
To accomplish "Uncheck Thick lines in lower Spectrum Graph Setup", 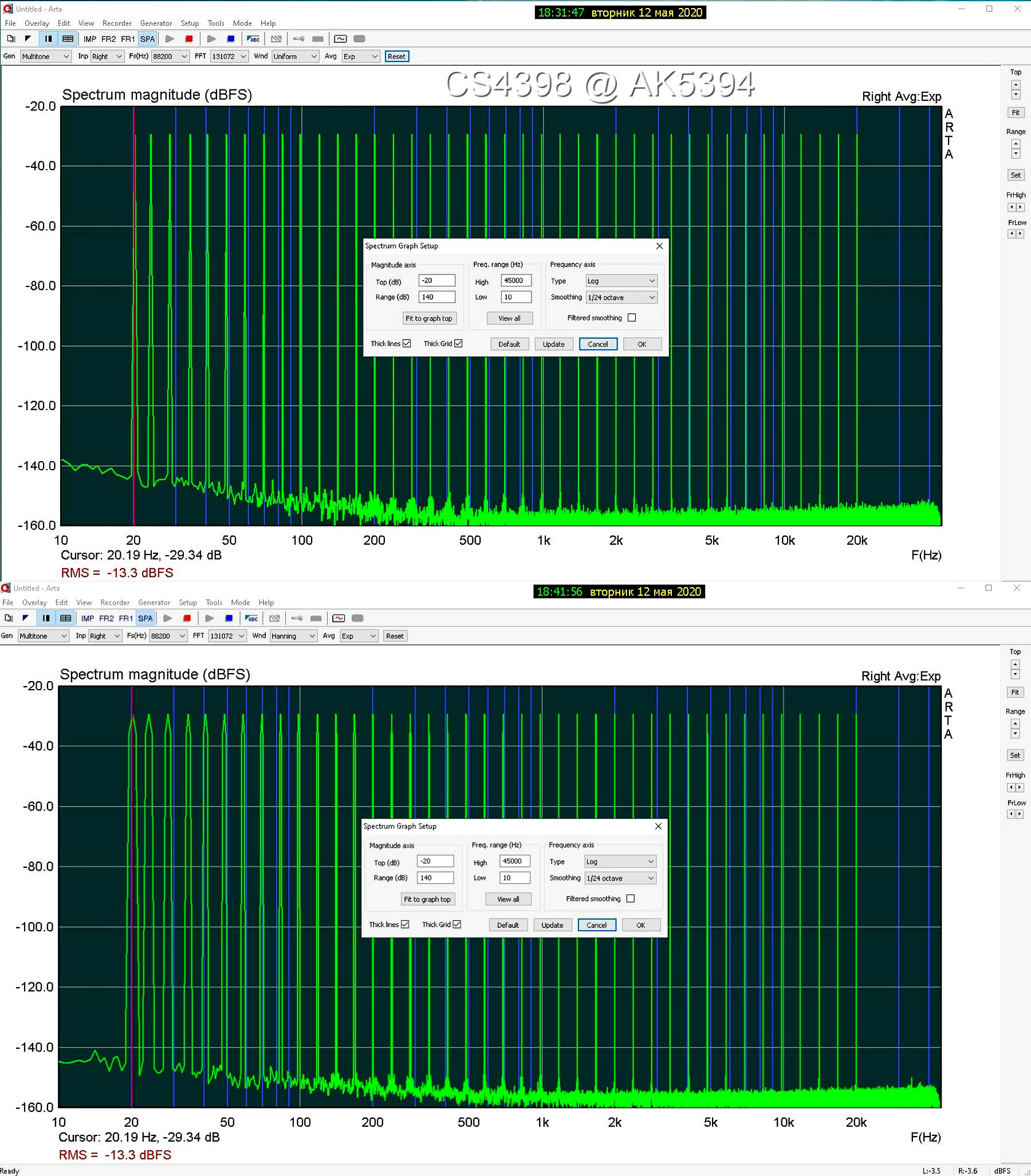I will click(x=405, y=924).
